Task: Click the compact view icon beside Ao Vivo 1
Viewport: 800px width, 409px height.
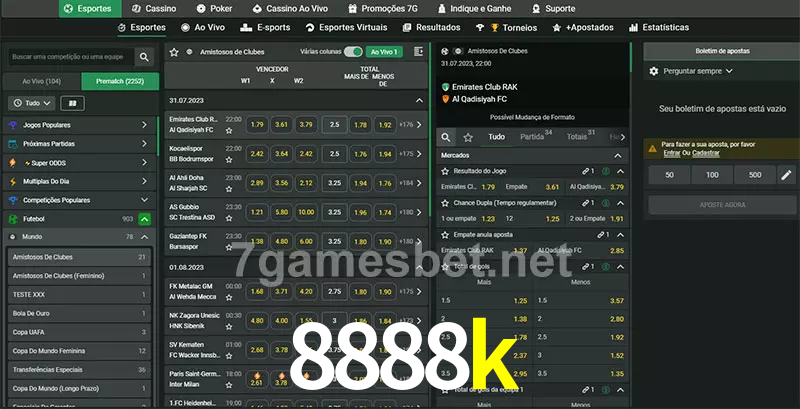Action: tap(417, 51)
